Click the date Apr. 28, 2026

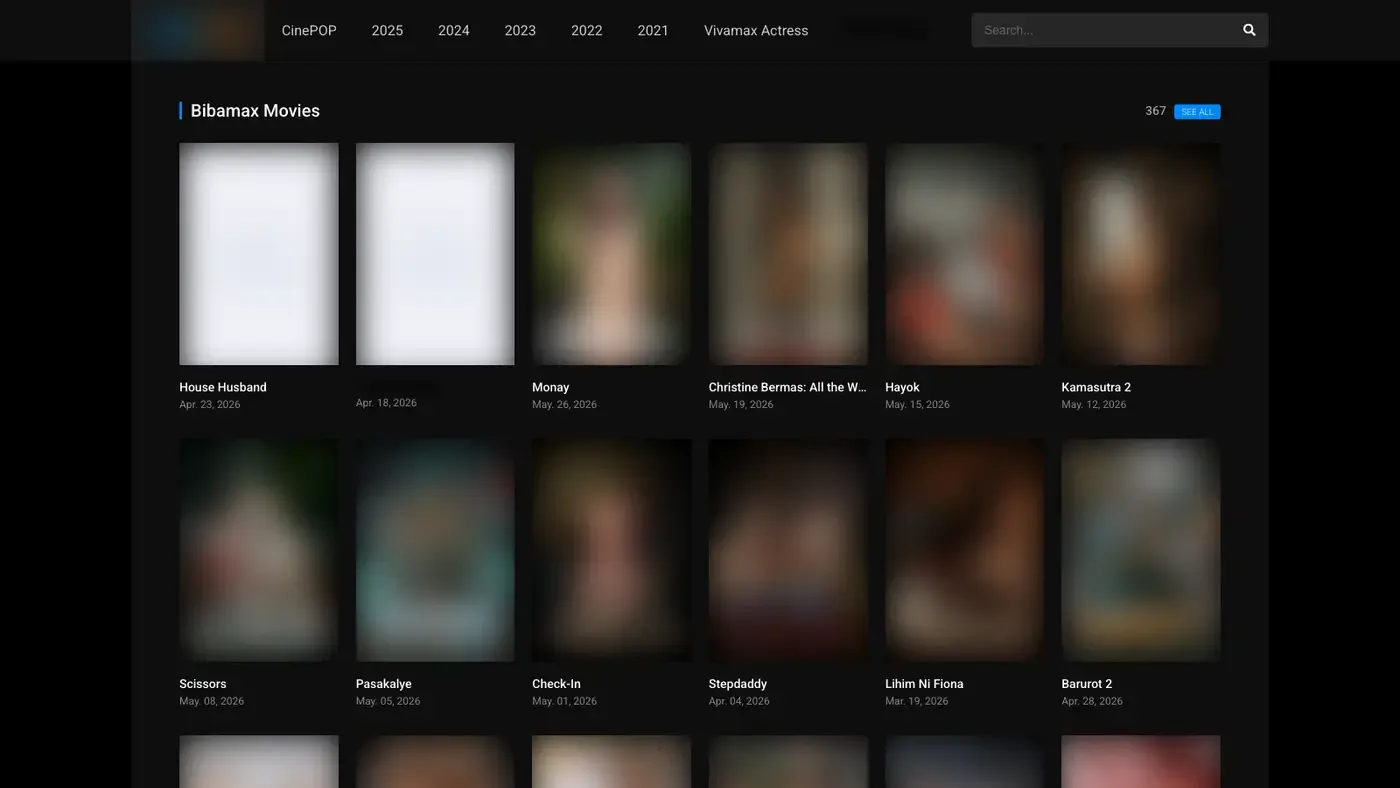click(1092, 701)
